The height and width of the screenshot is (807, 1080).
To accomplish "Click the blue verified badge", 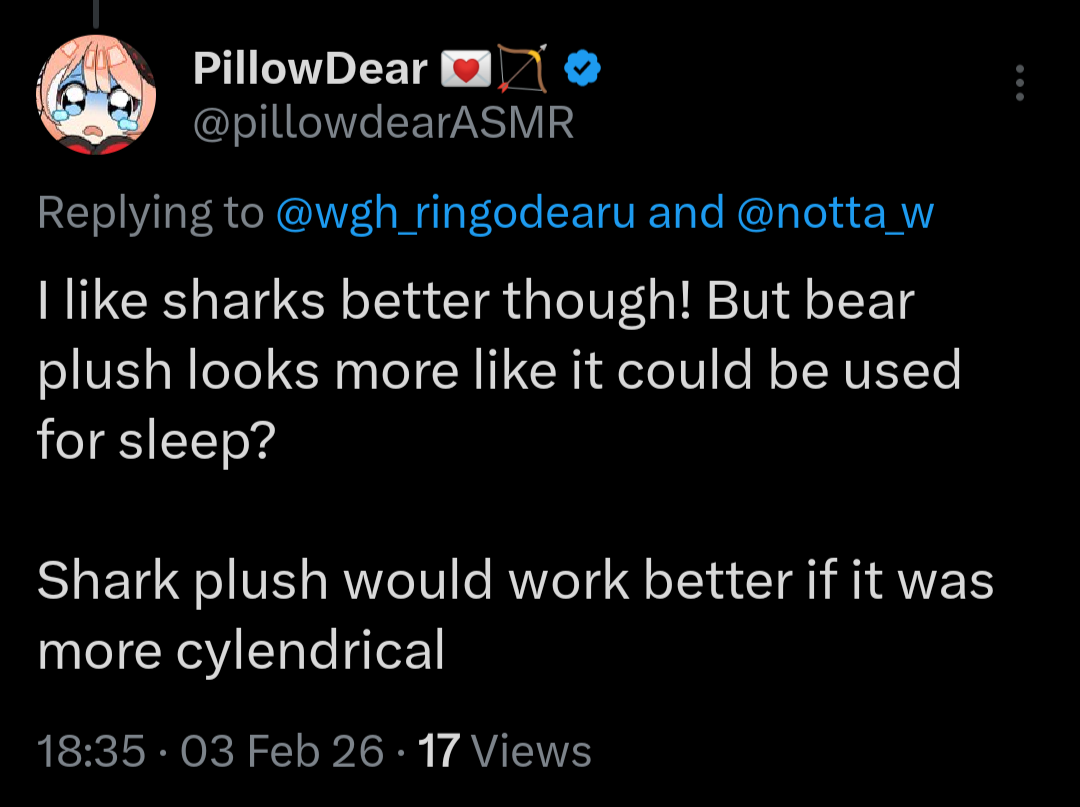I will (x=582, y=68).
